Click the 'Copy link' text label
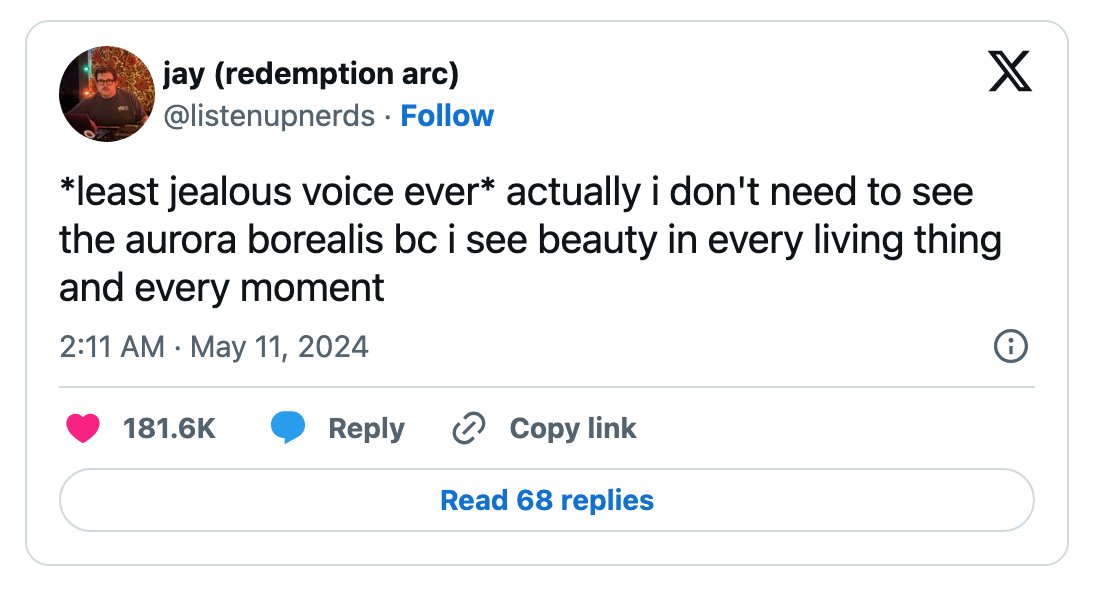The height and width of the screenshot is (597, 1096). click(573, 429)
